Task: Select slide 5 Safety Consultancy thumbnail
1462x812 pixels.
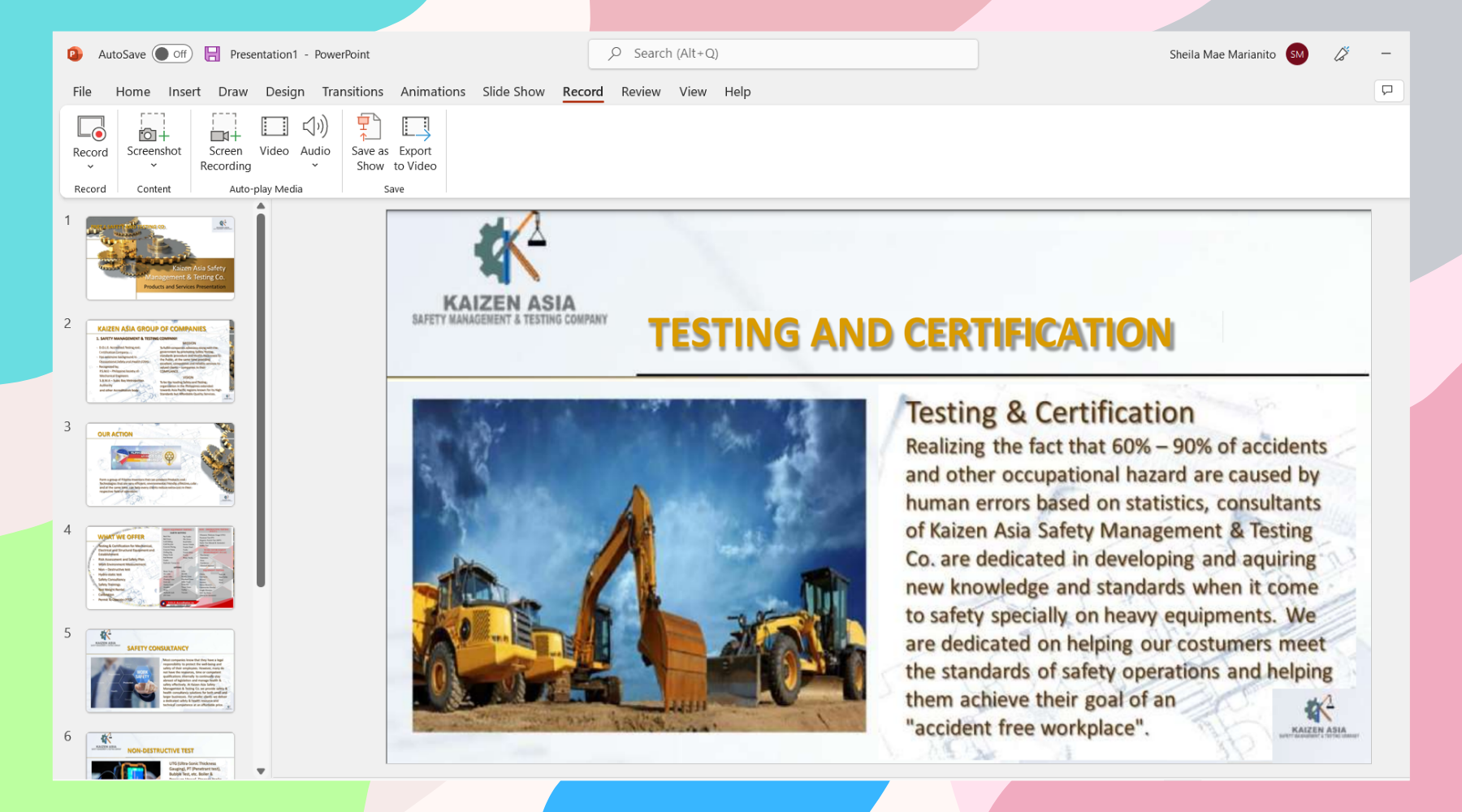Action: coord(160,670)
